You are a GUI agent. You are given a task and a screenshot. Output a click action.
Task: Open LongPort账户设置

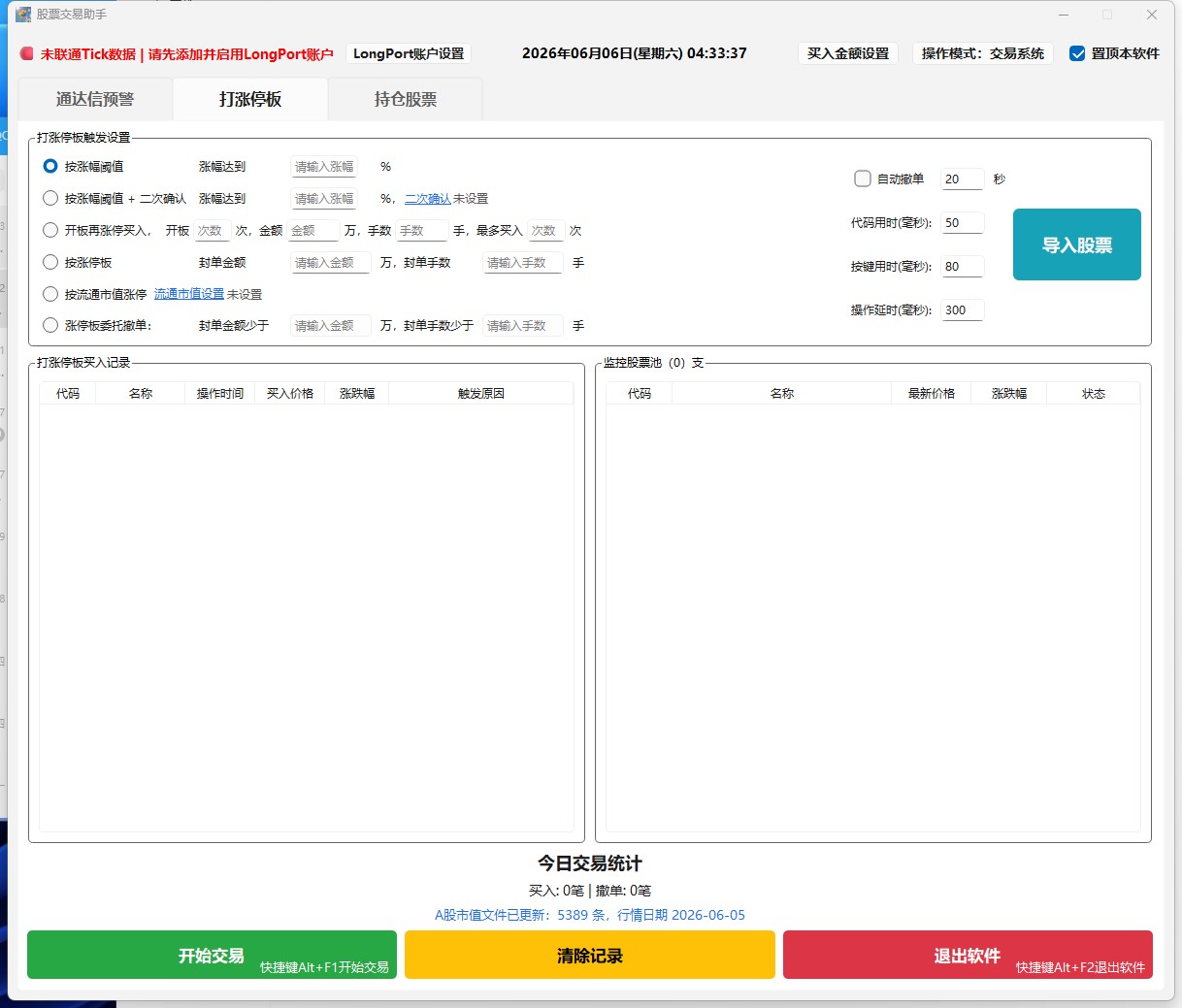point(409,53)
